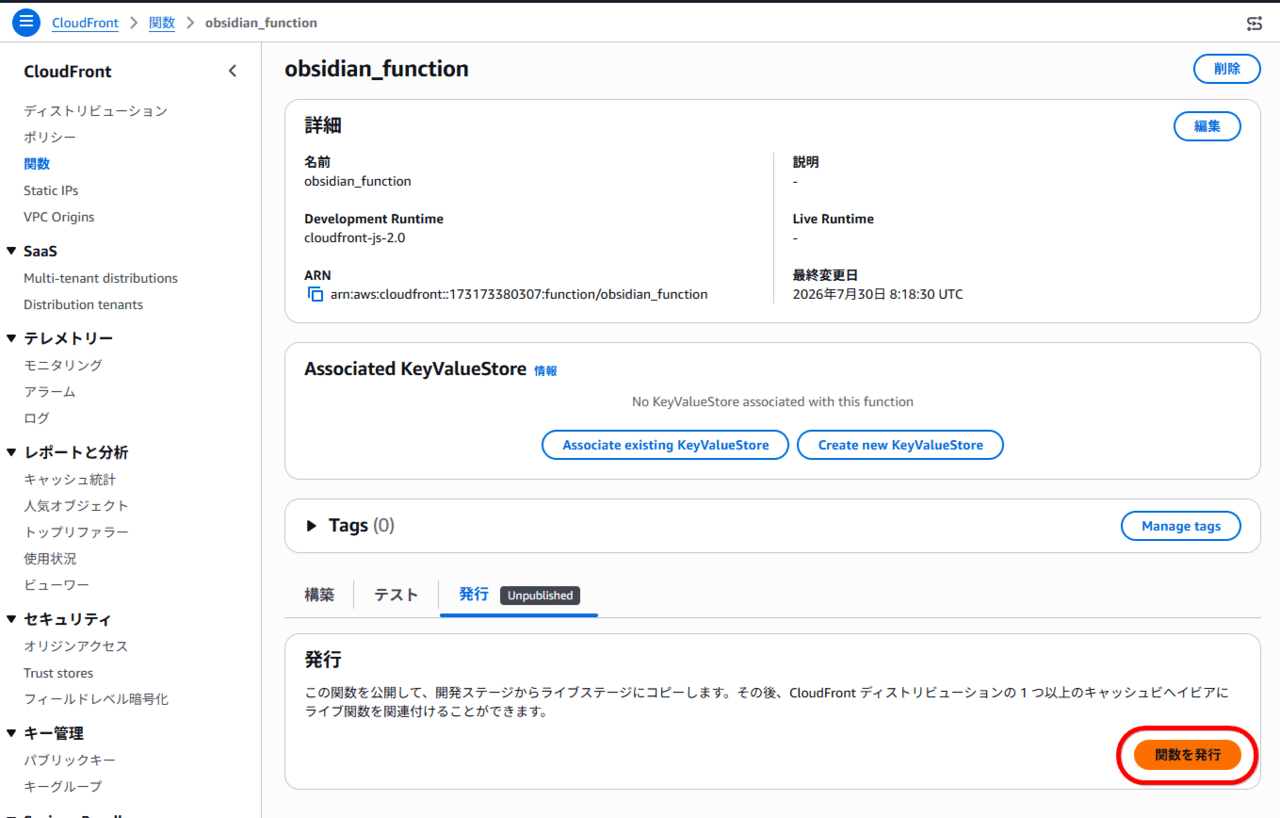This screenshot has height=818, width=1280.
Task: Collapse the テレメトリー section
Action: coord(11,338)
